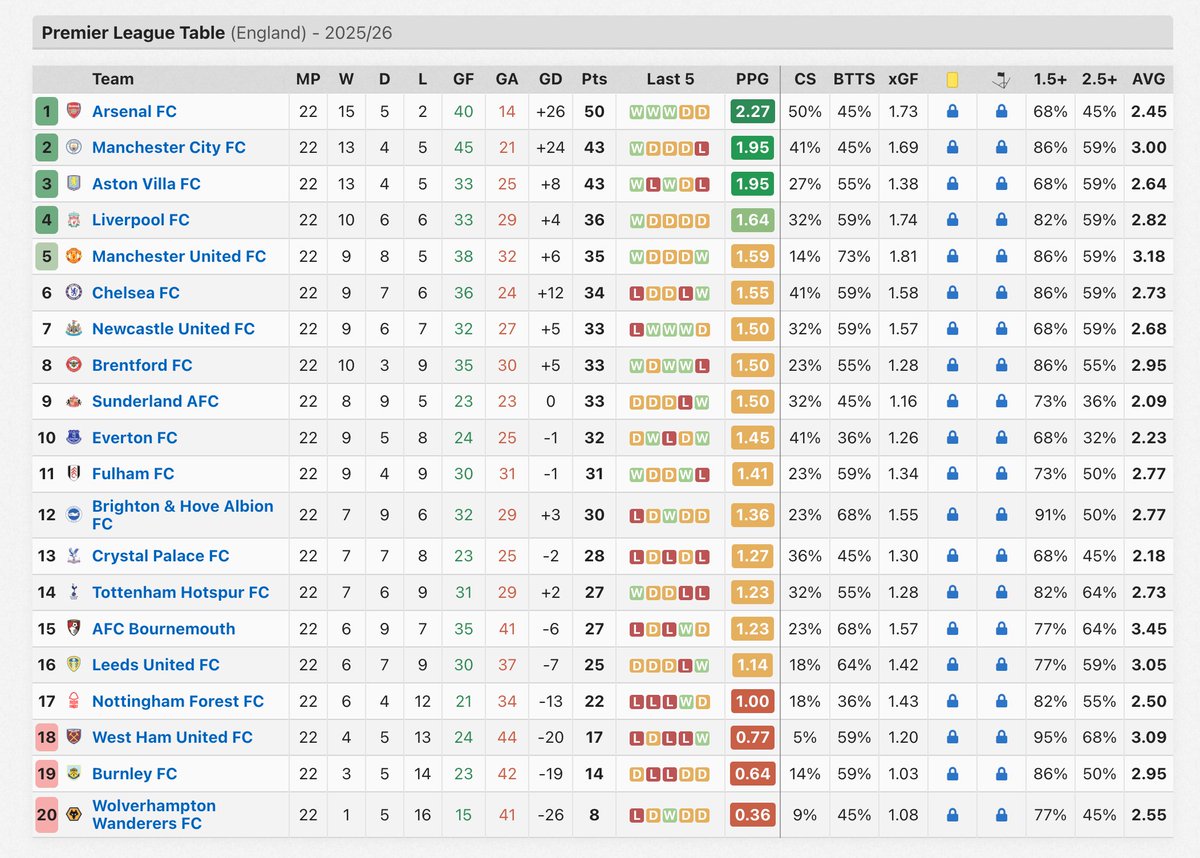Click Chelsea's locked yellow card stat icon
This screenshot has height=858, width=1200.
(x=952, y=293)
